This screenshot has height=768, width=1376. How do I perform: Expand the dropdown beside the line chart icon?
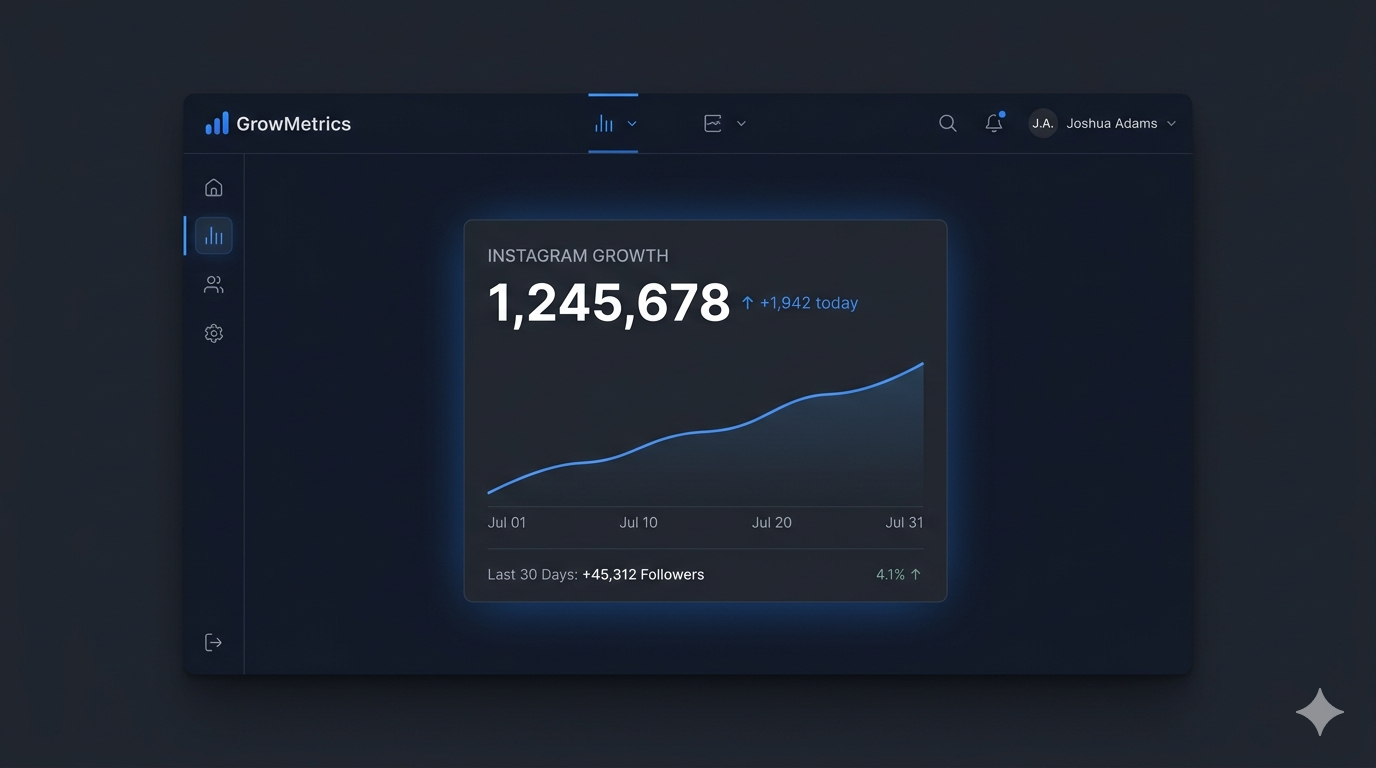[x=740, y=123]
